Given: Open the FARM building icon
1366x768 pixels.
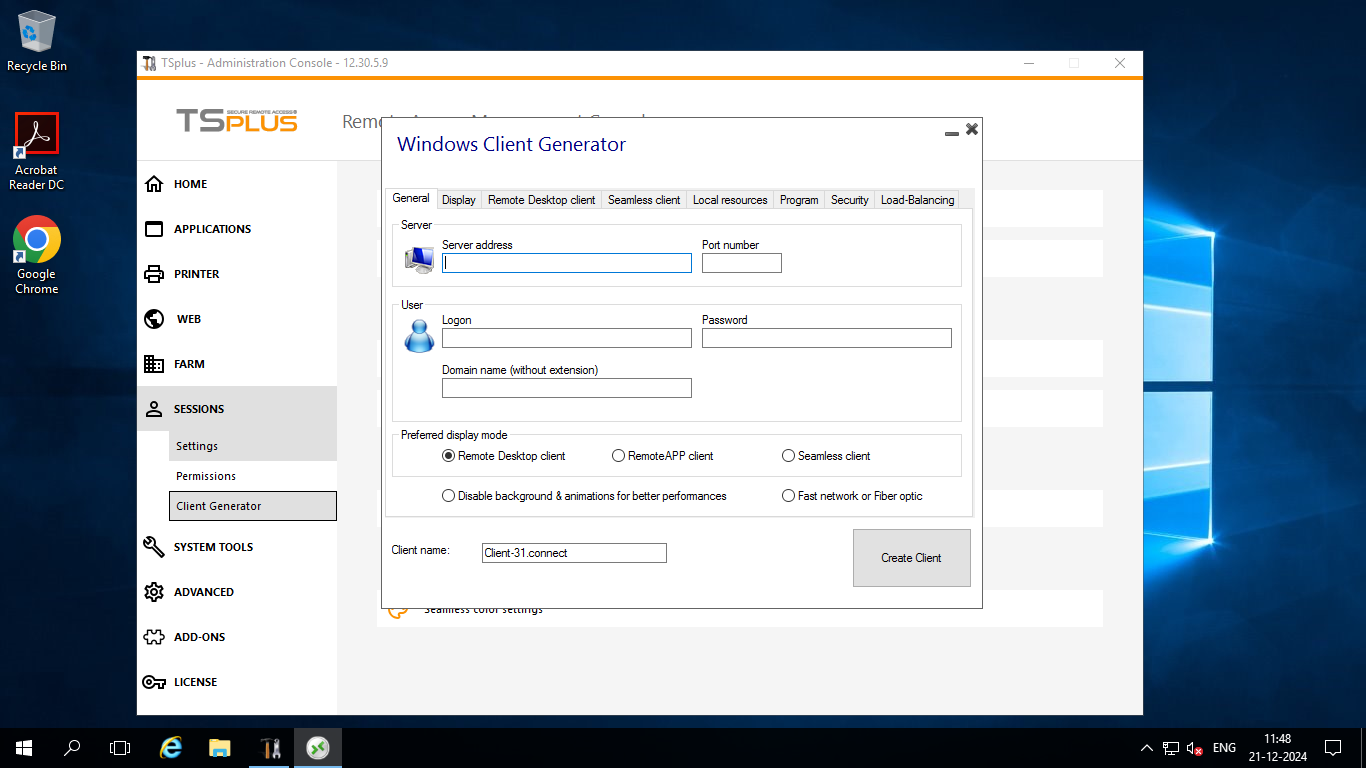Looking at the screenshot, I should pyautogui.click(x=154, y=364).
